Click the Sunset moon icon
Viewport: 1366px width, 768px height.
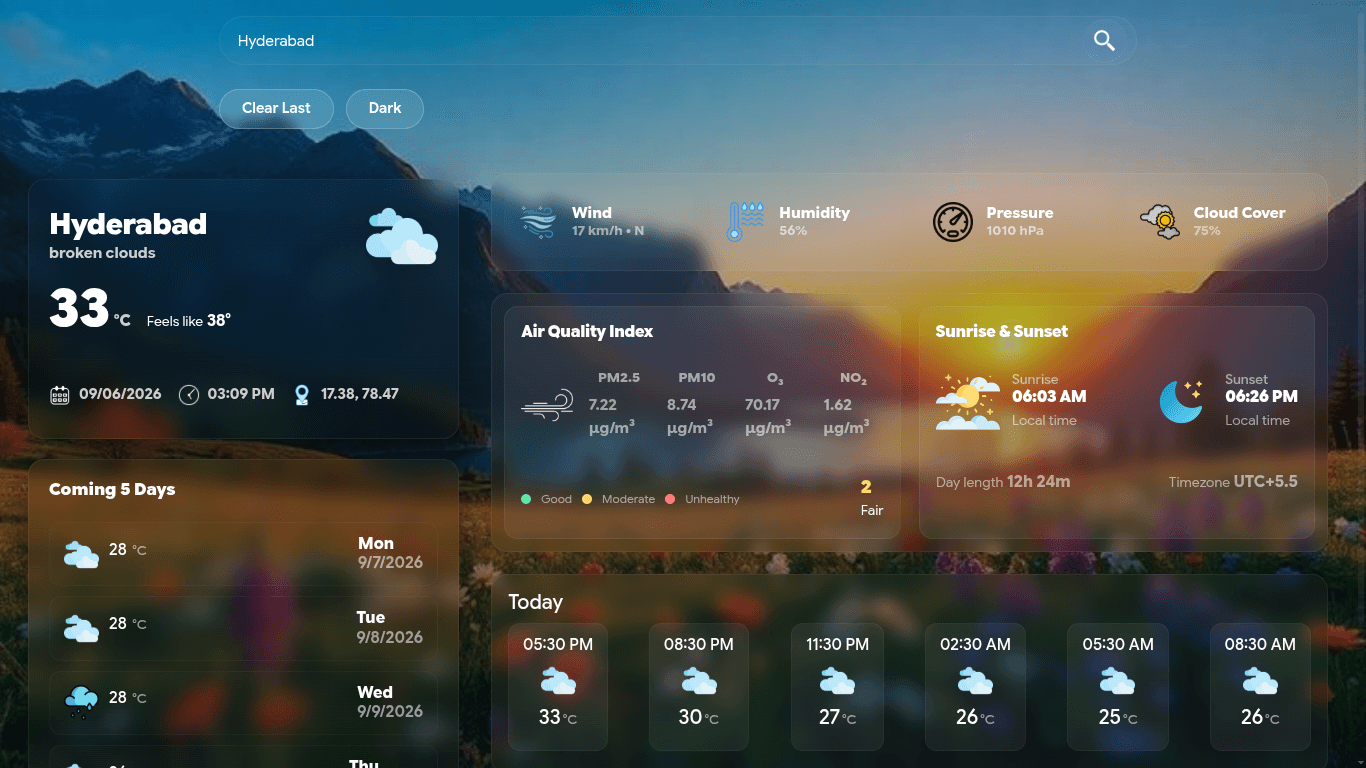click(1182, 401)
